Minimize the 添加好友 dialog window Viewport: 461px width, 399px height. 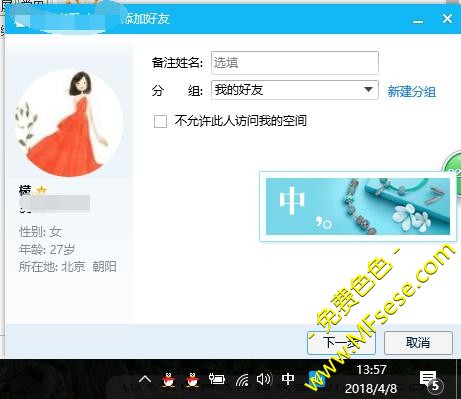[x=418, y=20]
